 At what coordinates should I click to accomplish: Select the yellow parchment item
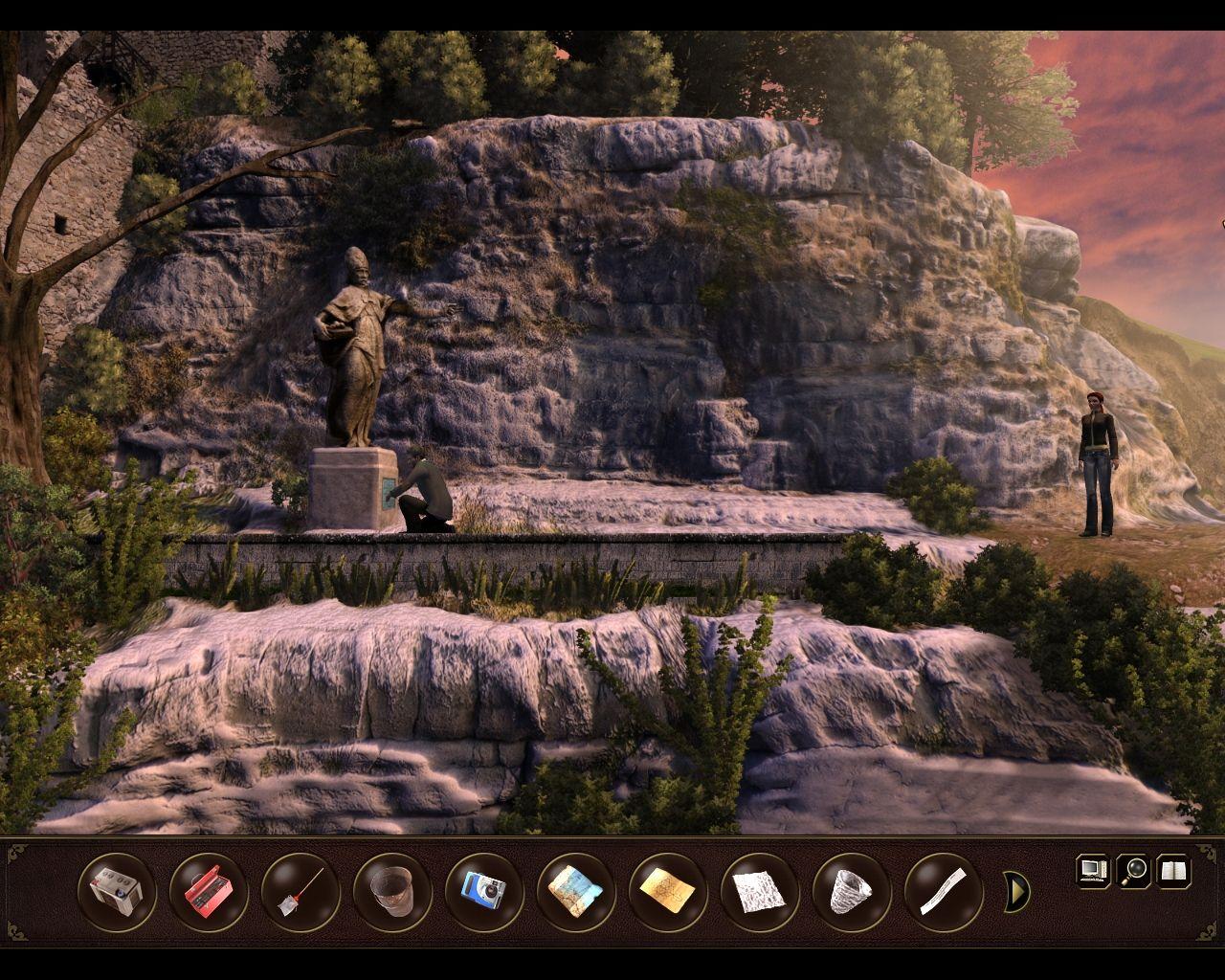click(x=667, y=892)
